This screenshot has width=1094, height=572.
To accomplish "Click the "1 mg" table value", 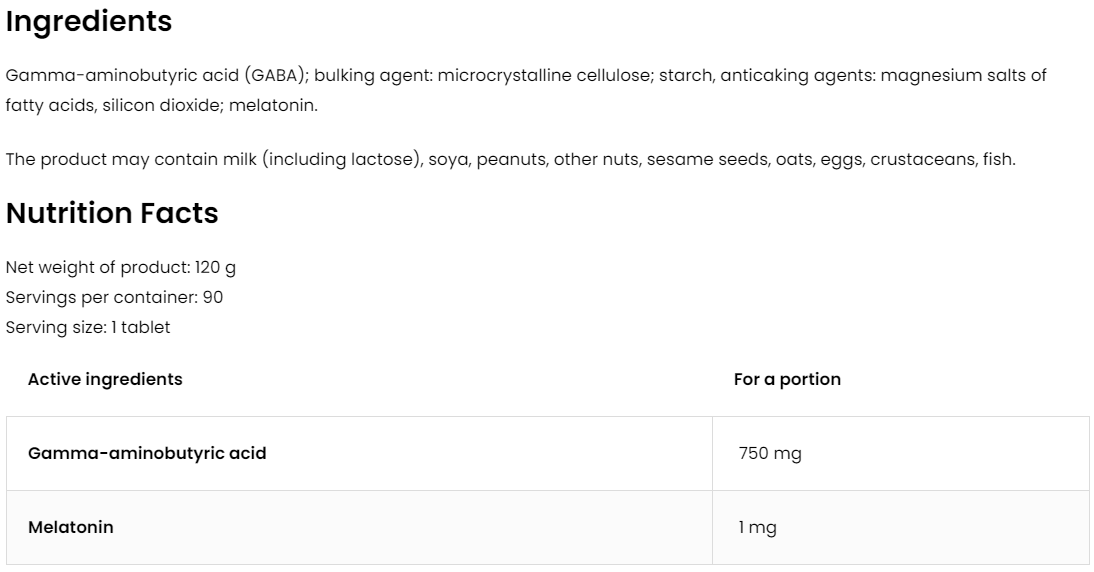I will [x=757, y=528].
